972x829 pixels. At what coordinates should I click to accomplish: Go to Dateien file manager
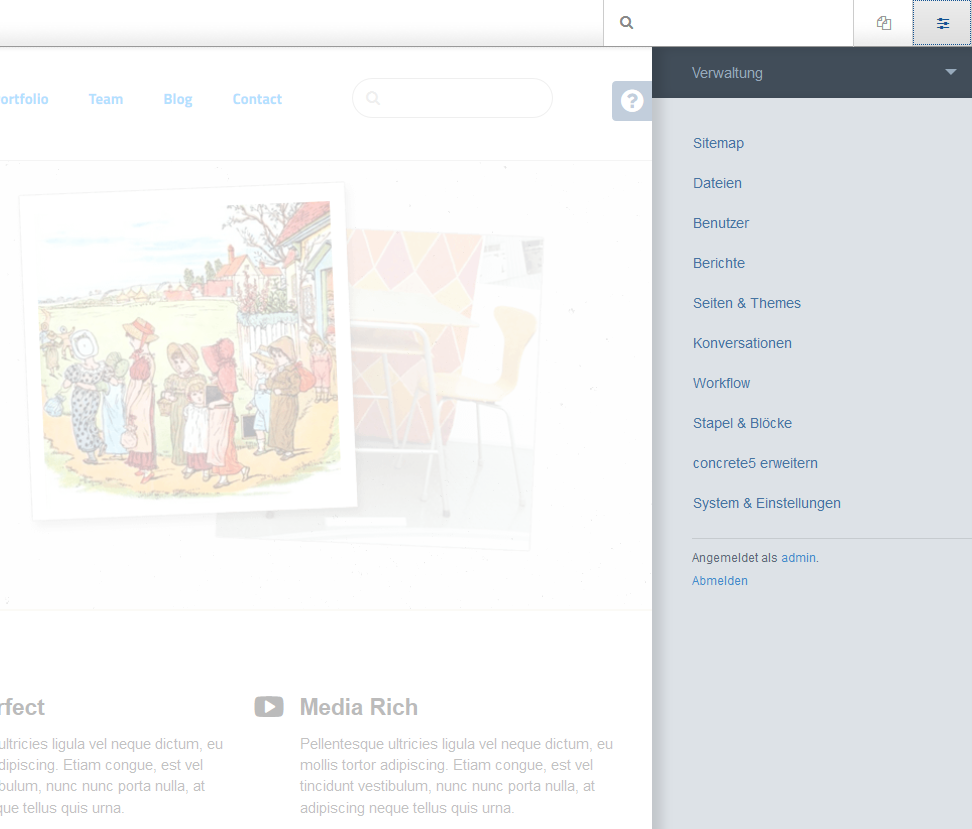pyautogui.click(x=717, y=183)
